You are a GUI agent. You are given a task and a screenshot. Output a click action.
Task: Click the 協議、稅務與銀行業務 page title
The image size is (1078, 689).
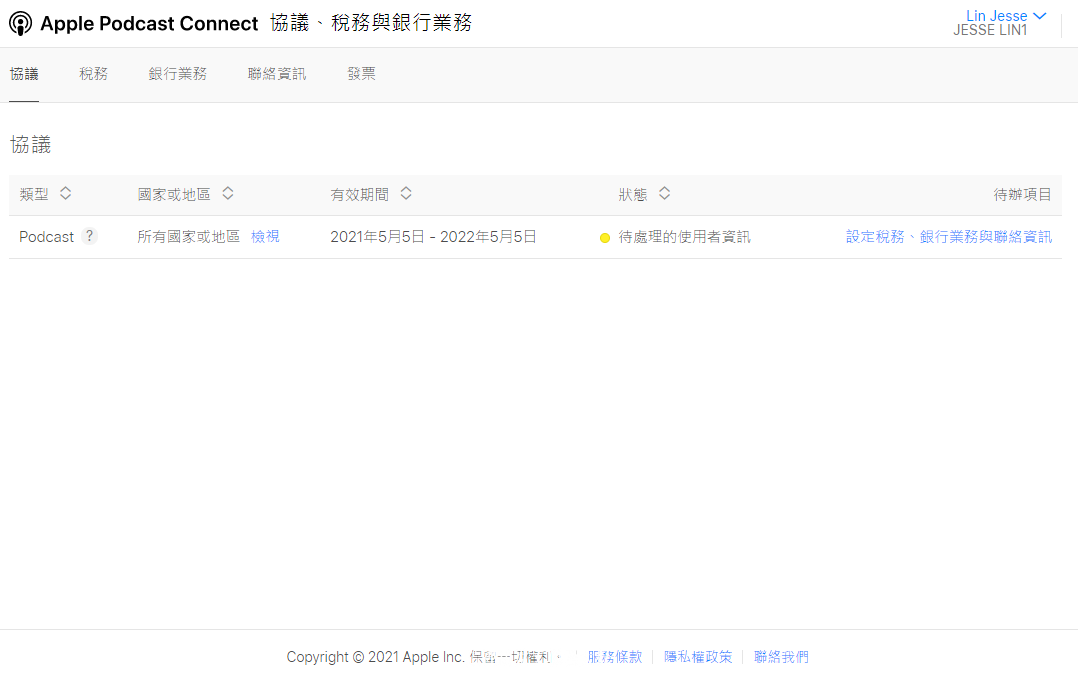coord(371,23)
